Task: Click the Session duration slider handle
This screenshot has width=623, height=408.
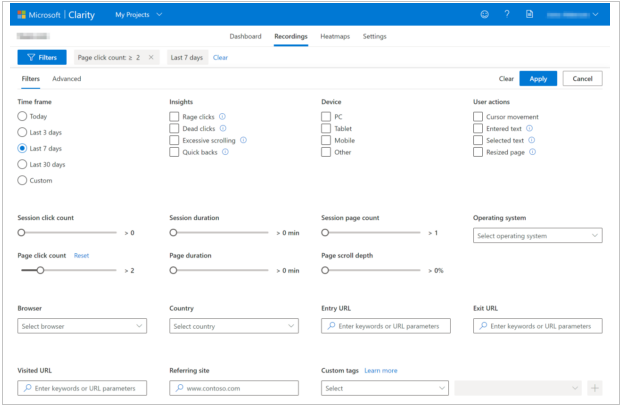Action: [173, 232]
